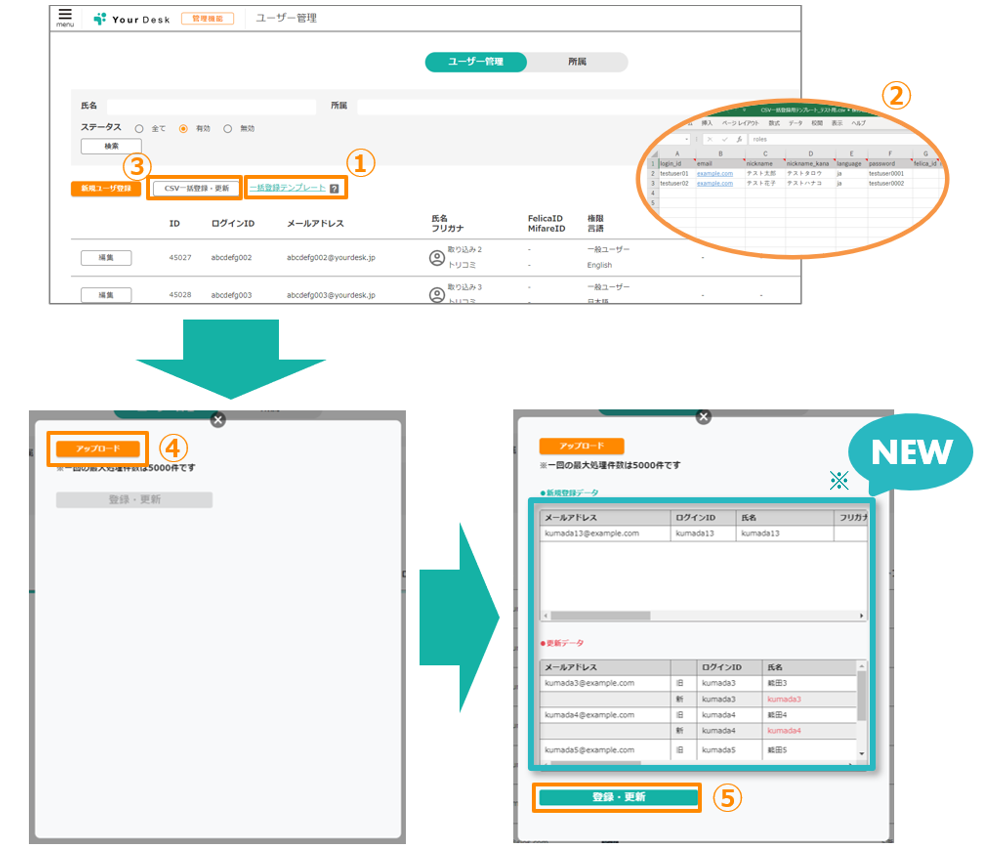Open the hamburger menu icon
The image size is (1001, 857).
pyautogui.click(x=65, y=15)
